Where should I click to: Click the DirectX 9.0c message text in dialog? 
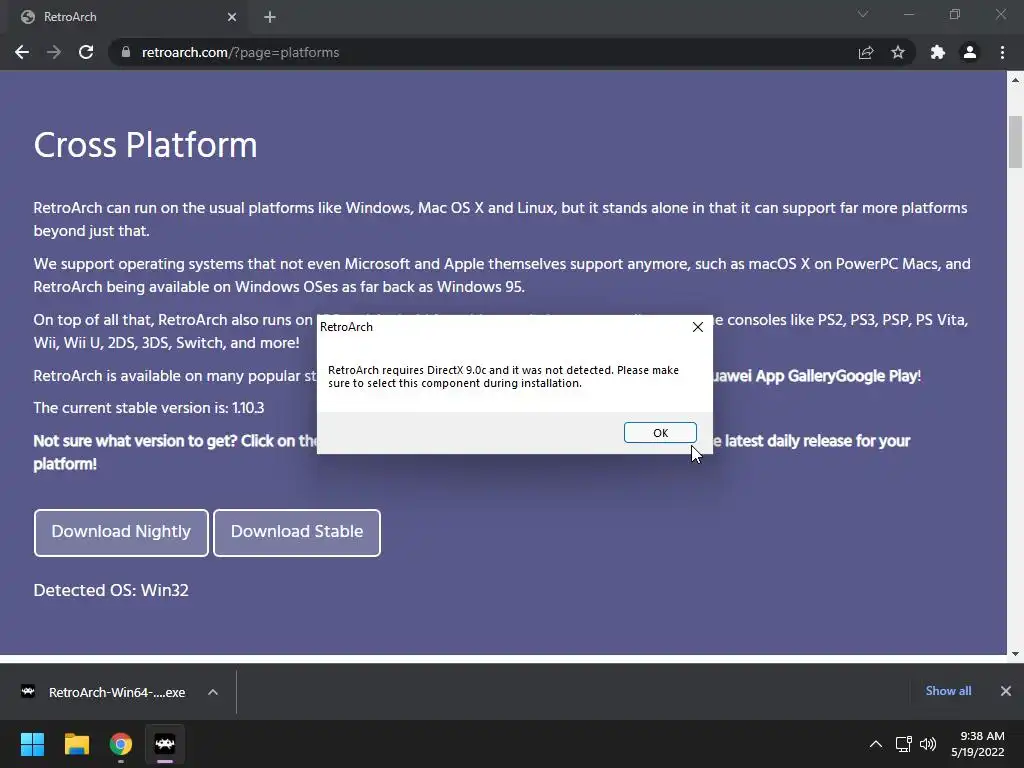503,377
